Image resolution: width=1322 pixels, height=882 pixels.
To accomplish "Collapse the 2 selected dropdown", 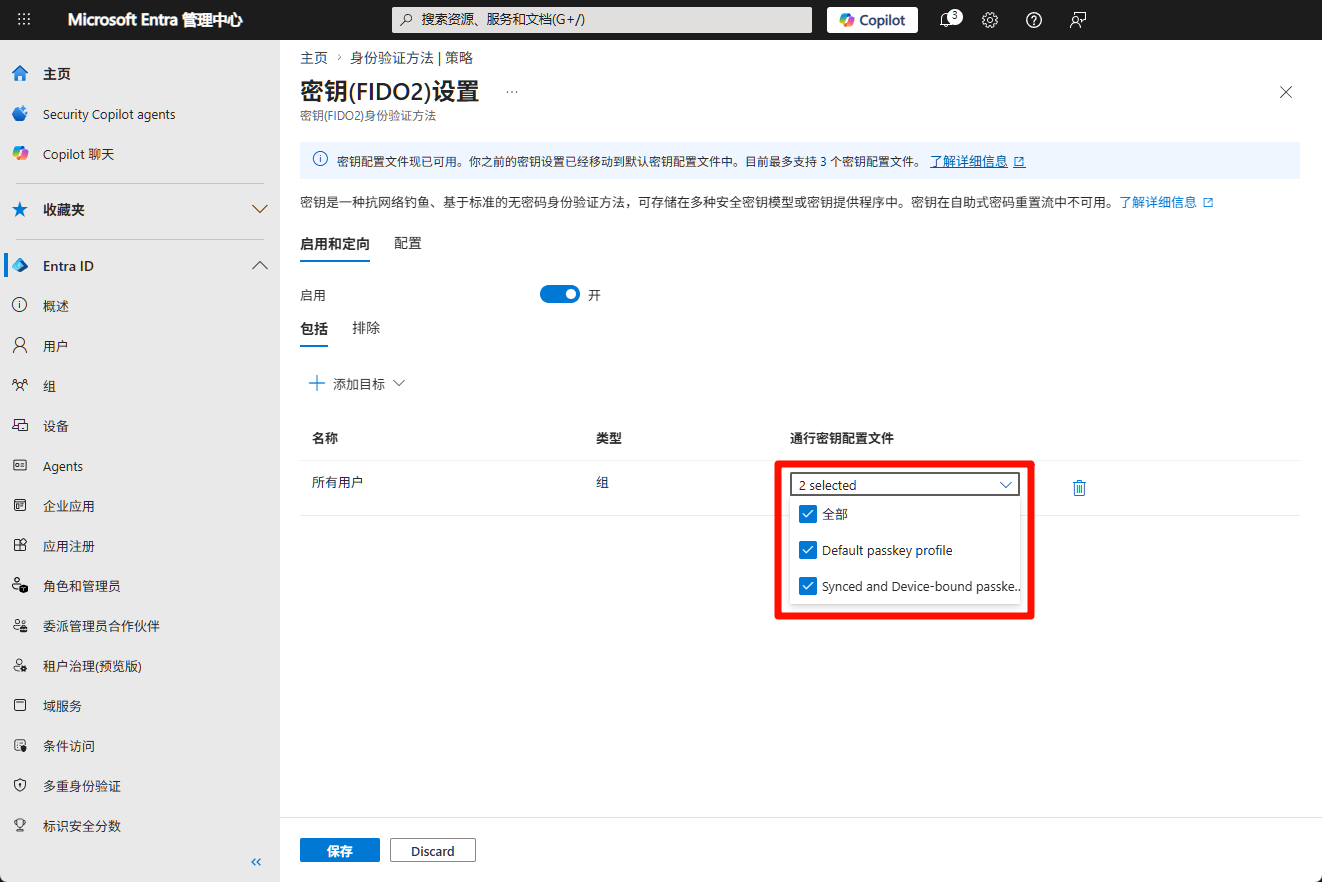I will (x=904, y=485).
